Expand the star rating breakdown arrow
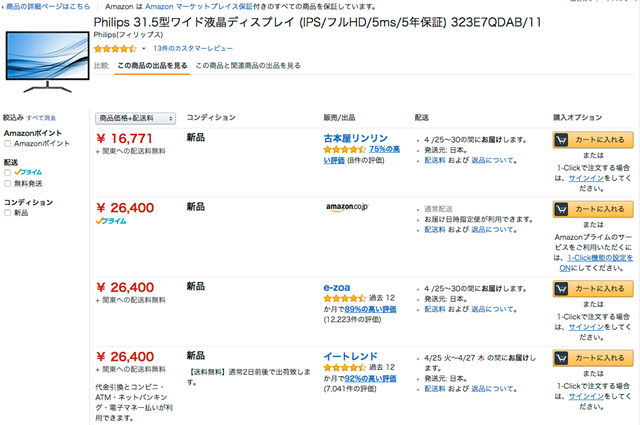640x425 pixels. point(143,48)
